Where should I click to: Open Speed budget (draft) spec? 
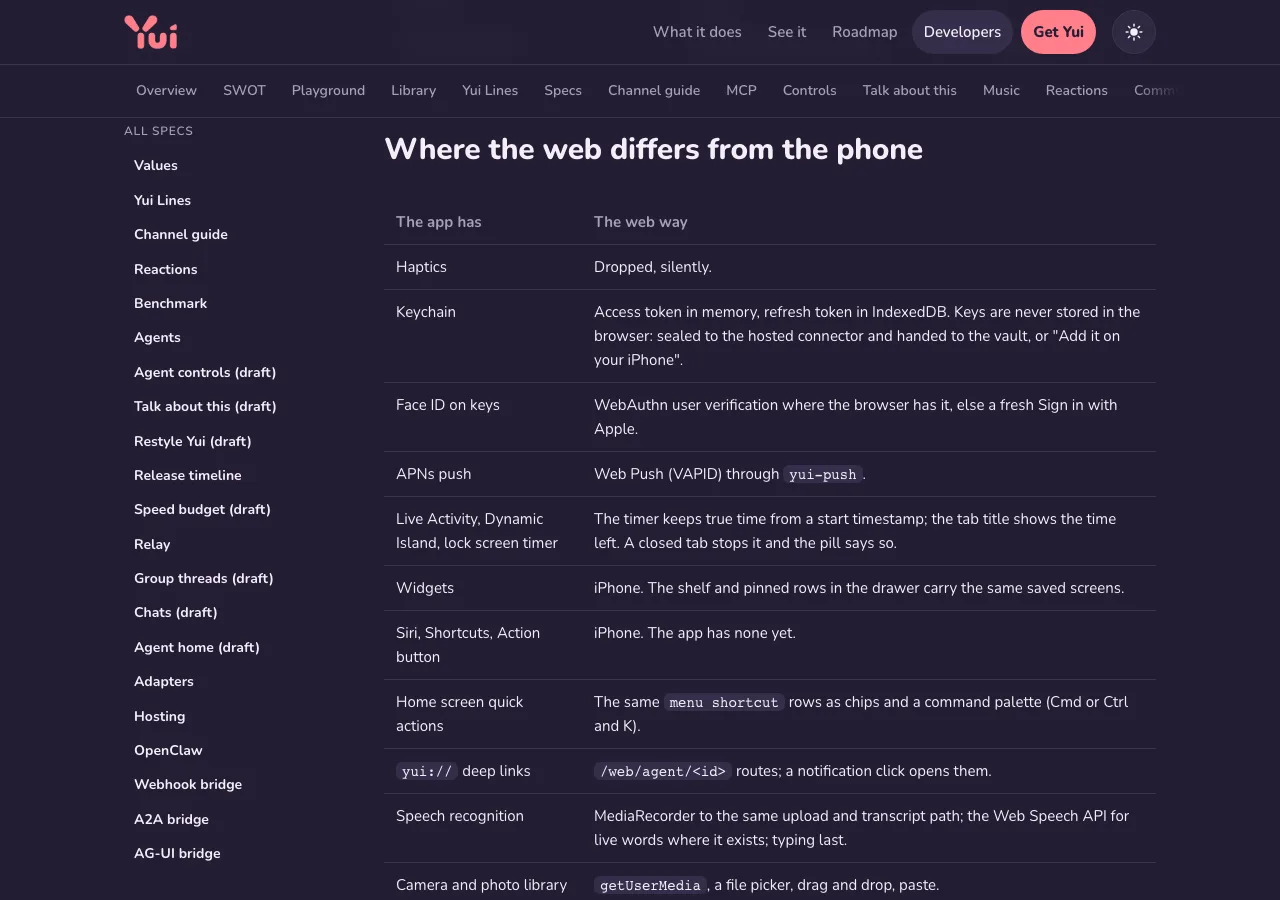click(x=202, y=509)
